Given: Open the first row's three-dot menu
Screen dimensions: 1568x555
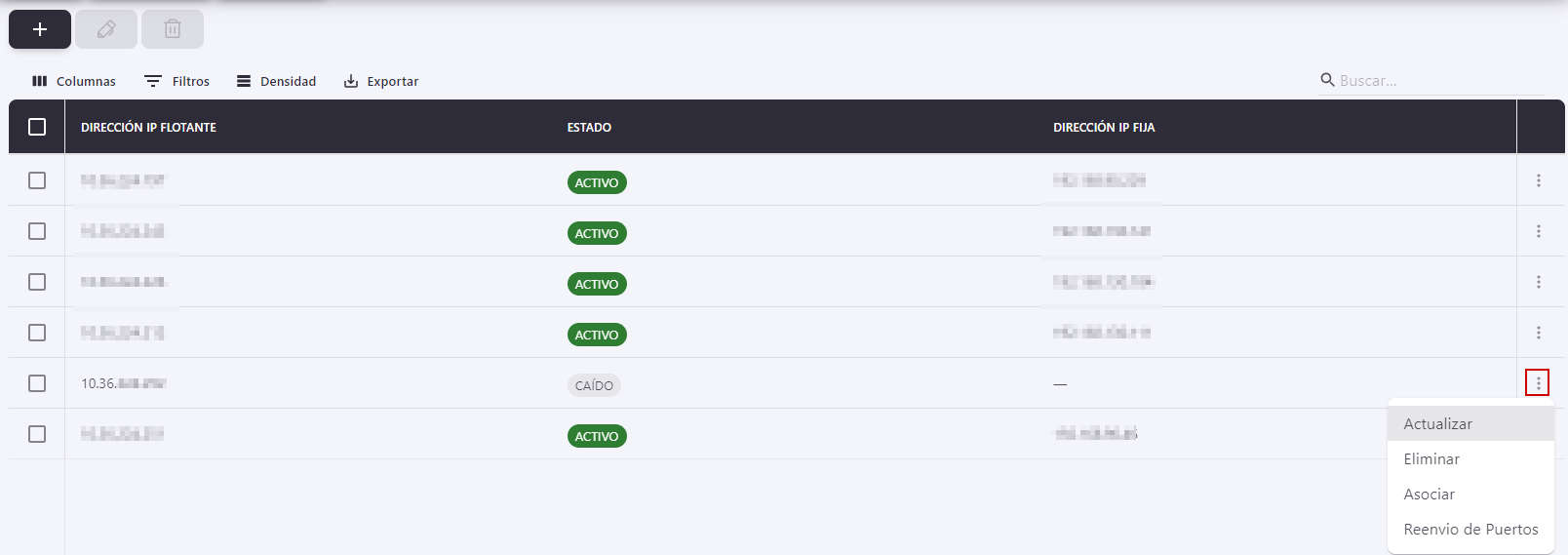Looking at the screenshot, I should (x=1538, y=180).
